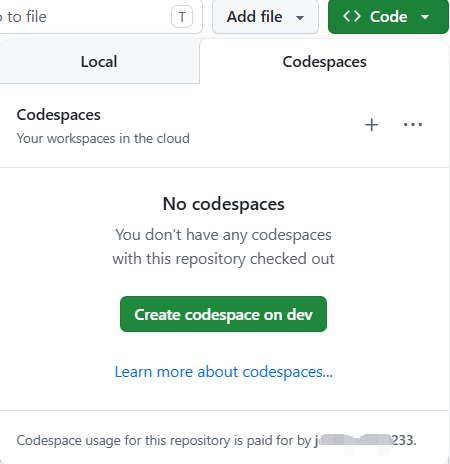Screen dimensions: 450x464
Task: Open the three-dot codespace options menu
Action: [413, 125]
